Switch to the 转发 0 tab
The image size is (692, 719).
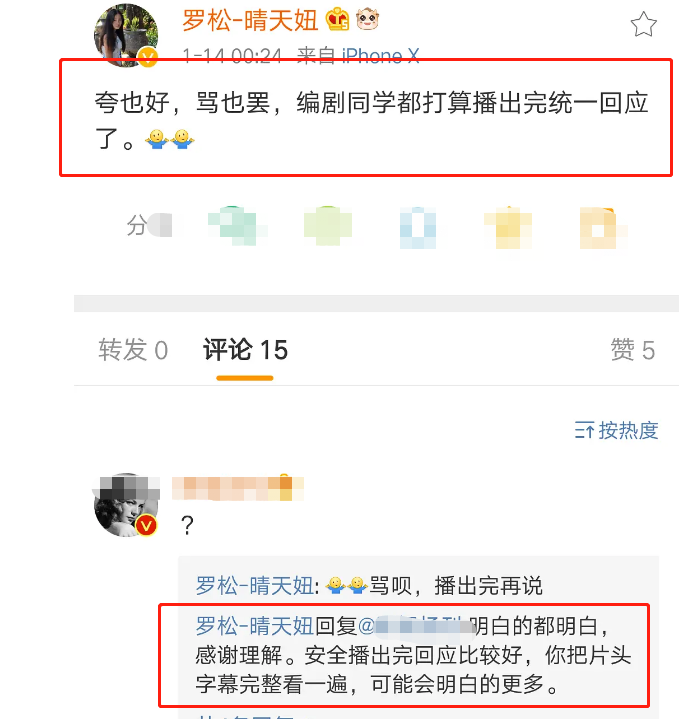133,350
